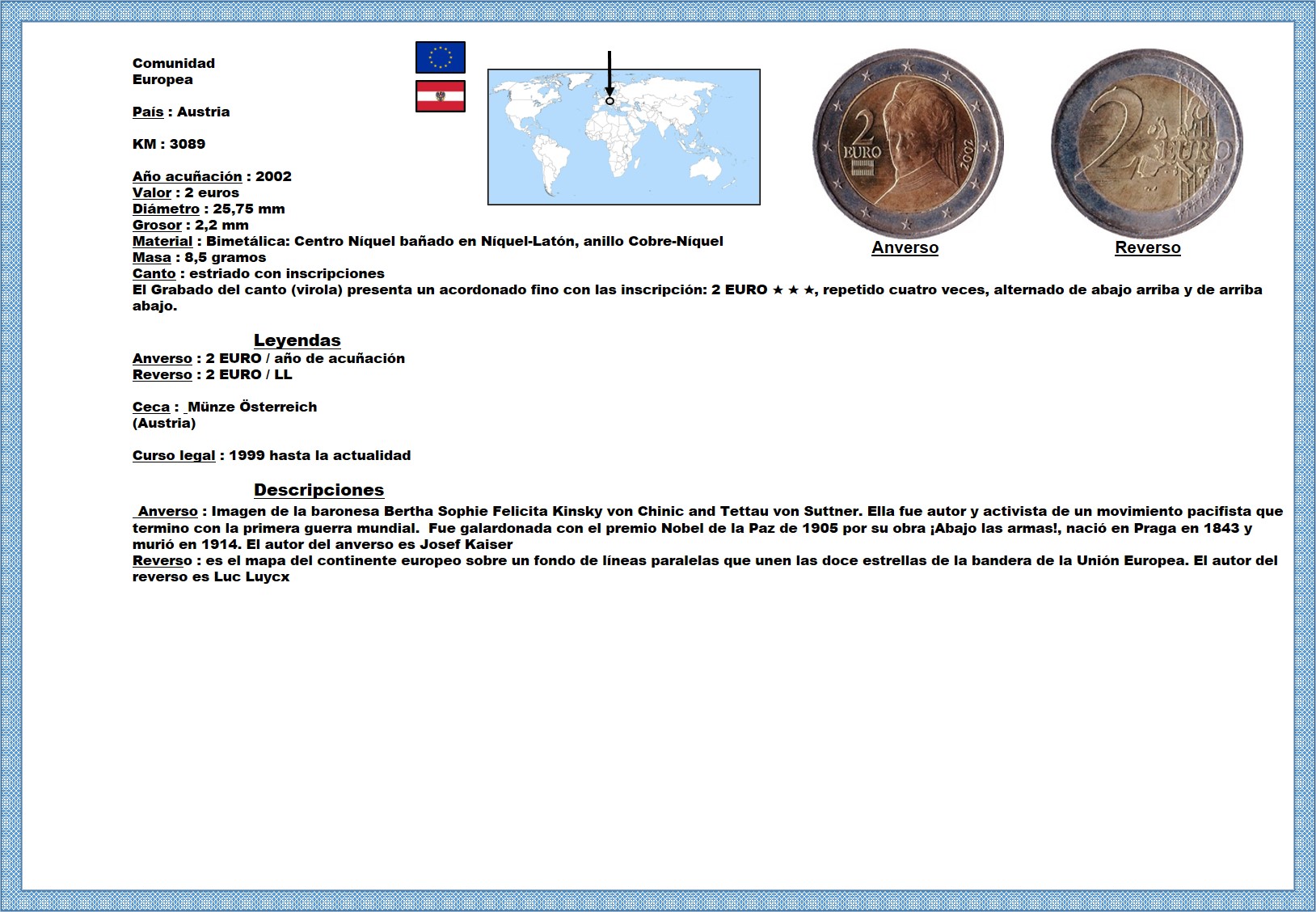This screenshot has width=1316, height=912.
Task: Click the 'Leyendas' heading
Action: click(x=297, y=340)
